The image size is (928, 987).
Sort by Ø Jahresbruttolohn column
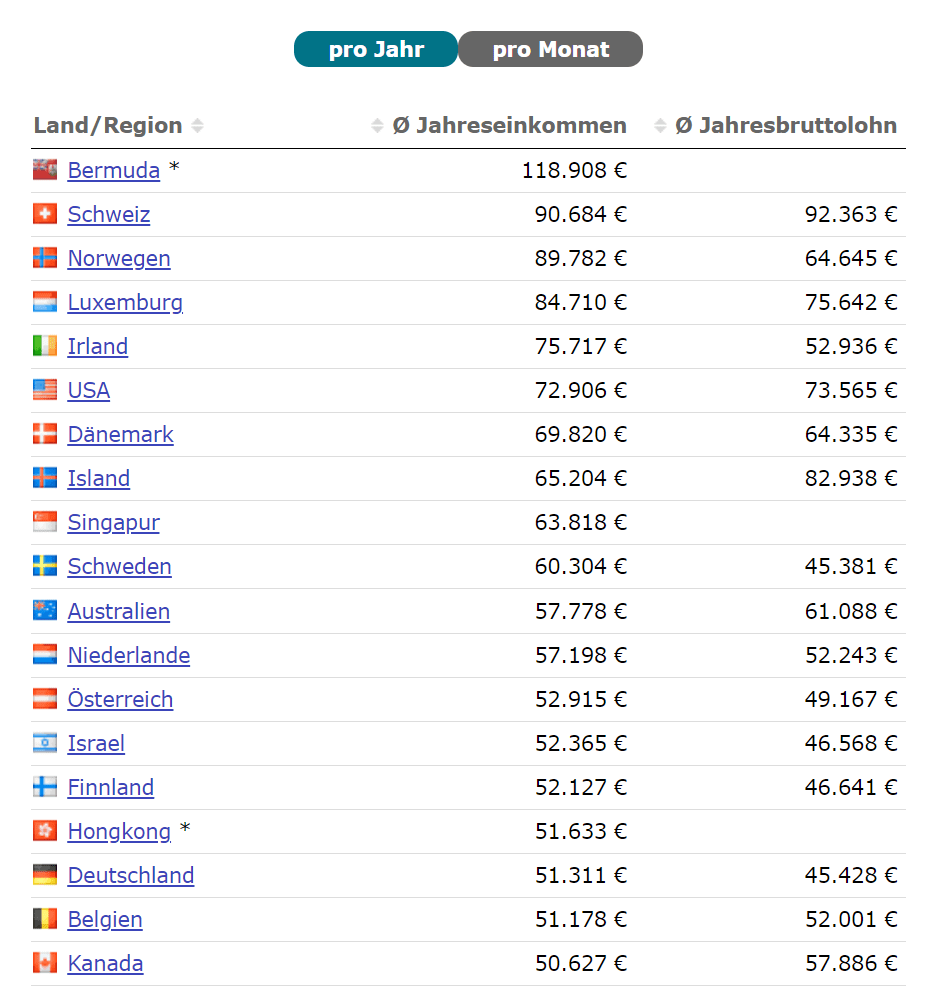(785, 126)
